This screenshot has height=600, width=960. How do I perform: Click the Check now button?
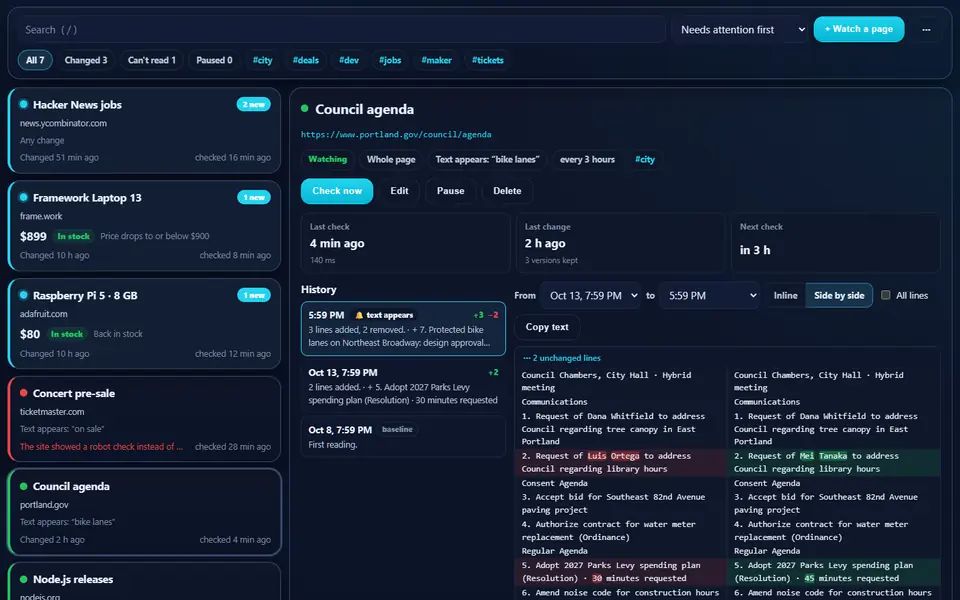337,191
